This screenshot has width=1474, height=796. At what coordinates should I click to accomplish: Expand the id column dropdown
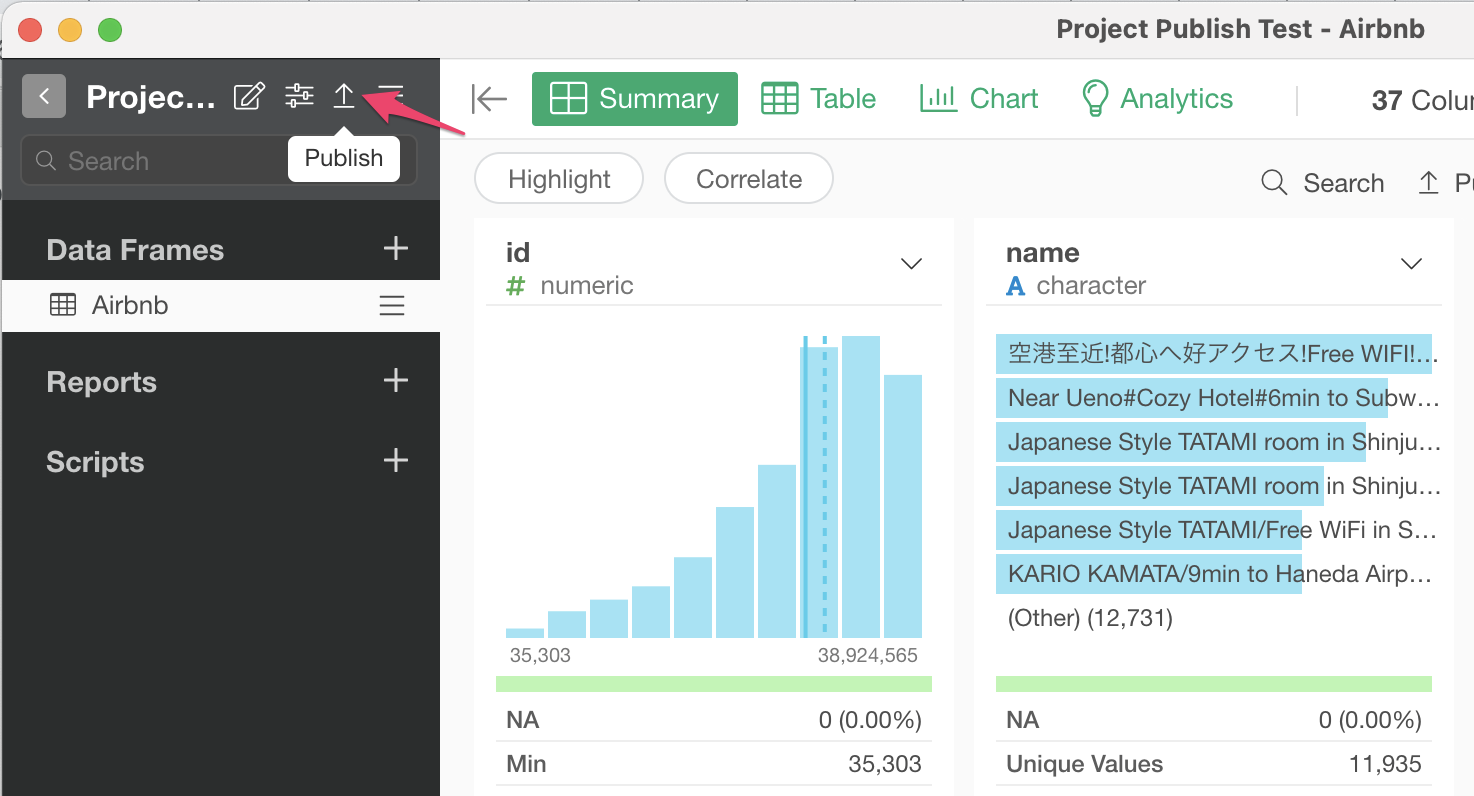[911, 264]
